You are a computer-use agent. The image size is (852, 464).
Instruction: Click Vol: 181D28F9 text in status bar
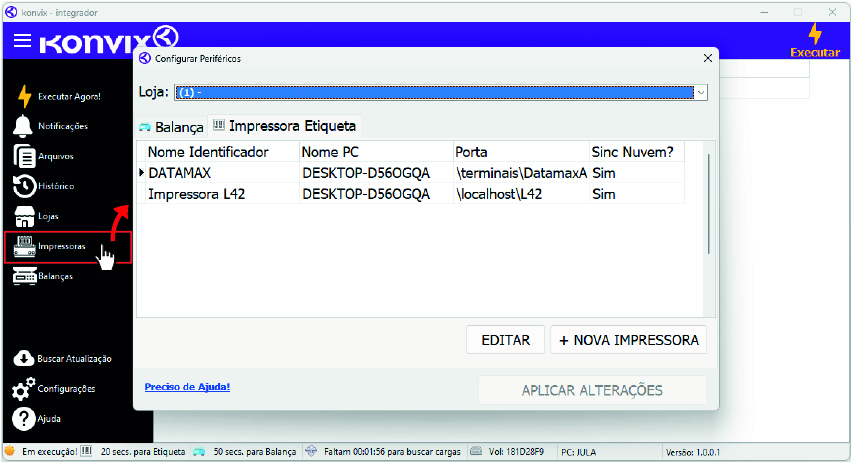(516, 452)
